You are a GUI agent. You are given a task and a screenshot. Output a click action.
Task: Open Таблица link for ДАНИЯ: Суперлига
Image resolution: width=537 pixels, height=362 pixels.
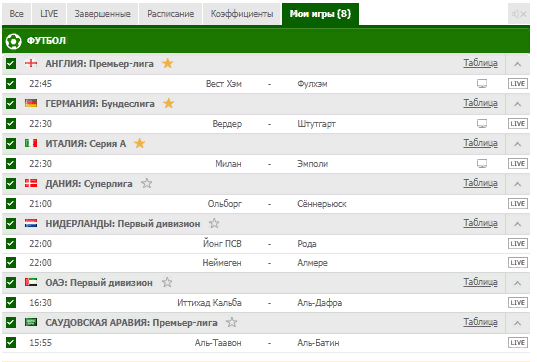480,183
